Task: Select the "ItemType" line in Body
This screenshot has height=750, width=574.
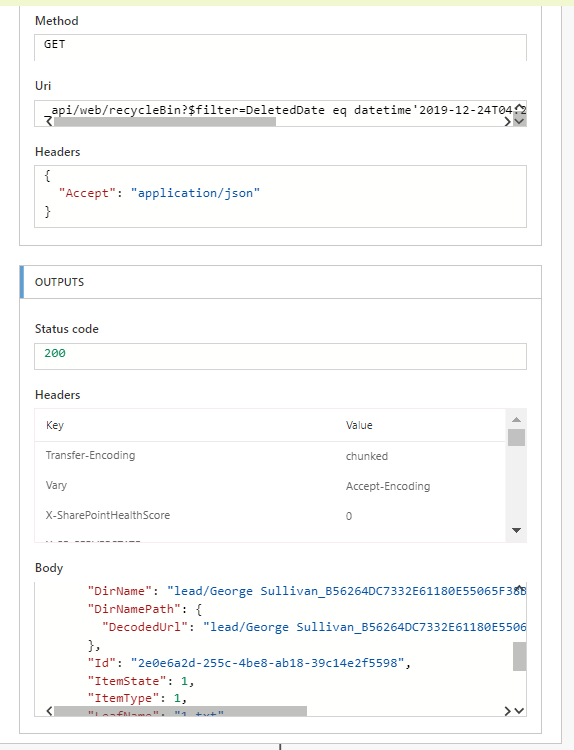Action: (x=137, y=698)
